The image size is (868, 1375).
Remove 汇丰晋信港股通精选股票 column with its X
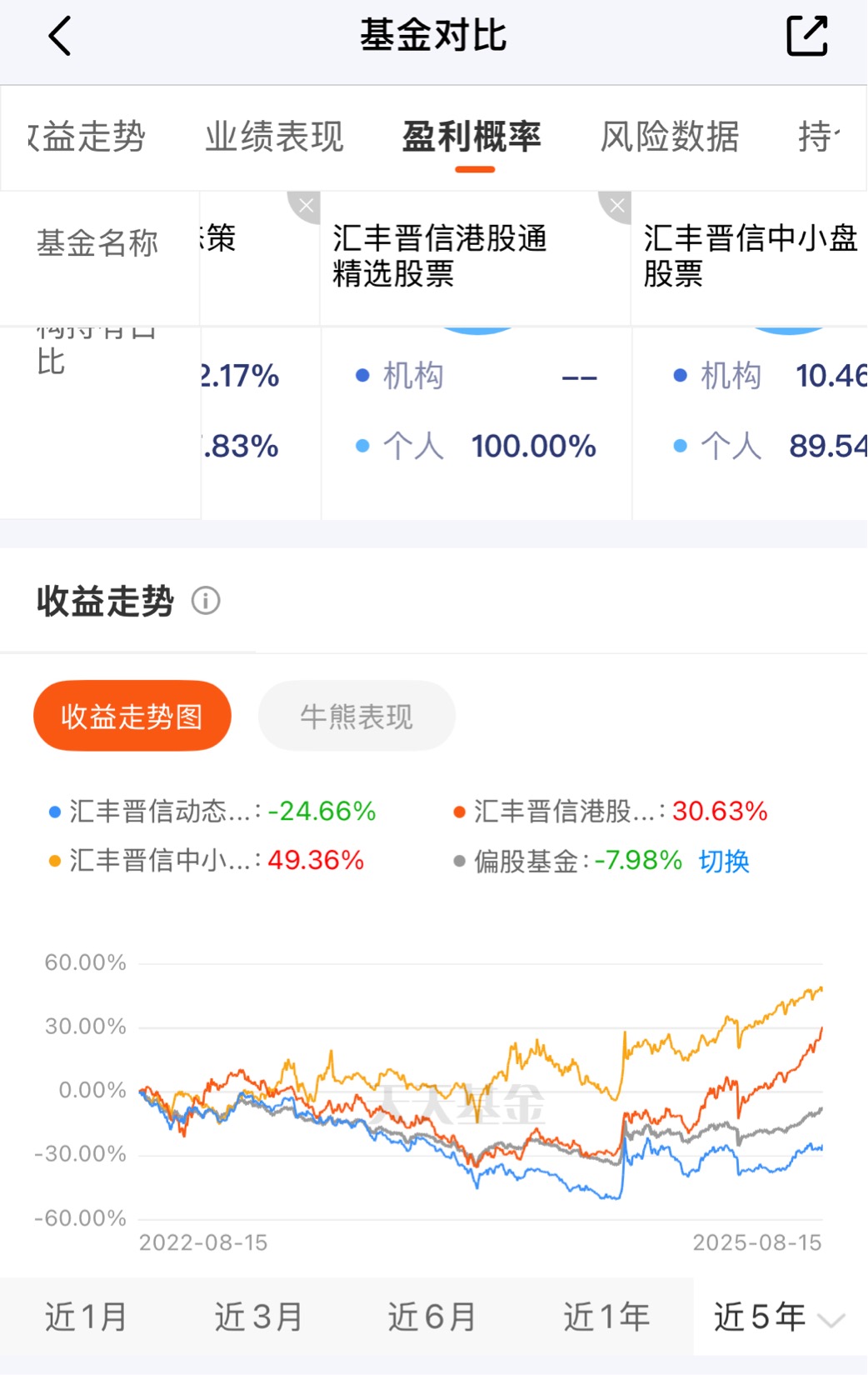click(616, 207)
